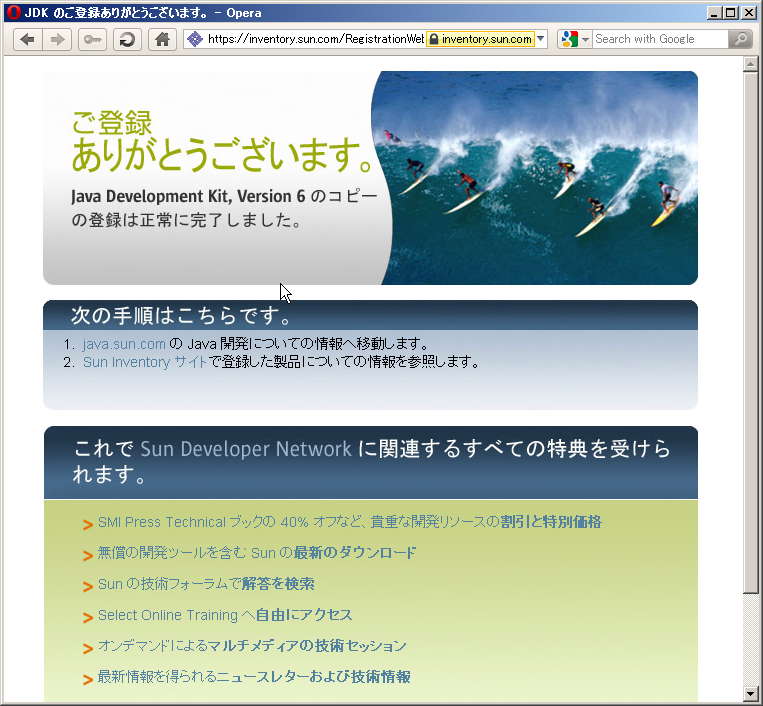Minimize the Opera window

click(x=714, y=13)
